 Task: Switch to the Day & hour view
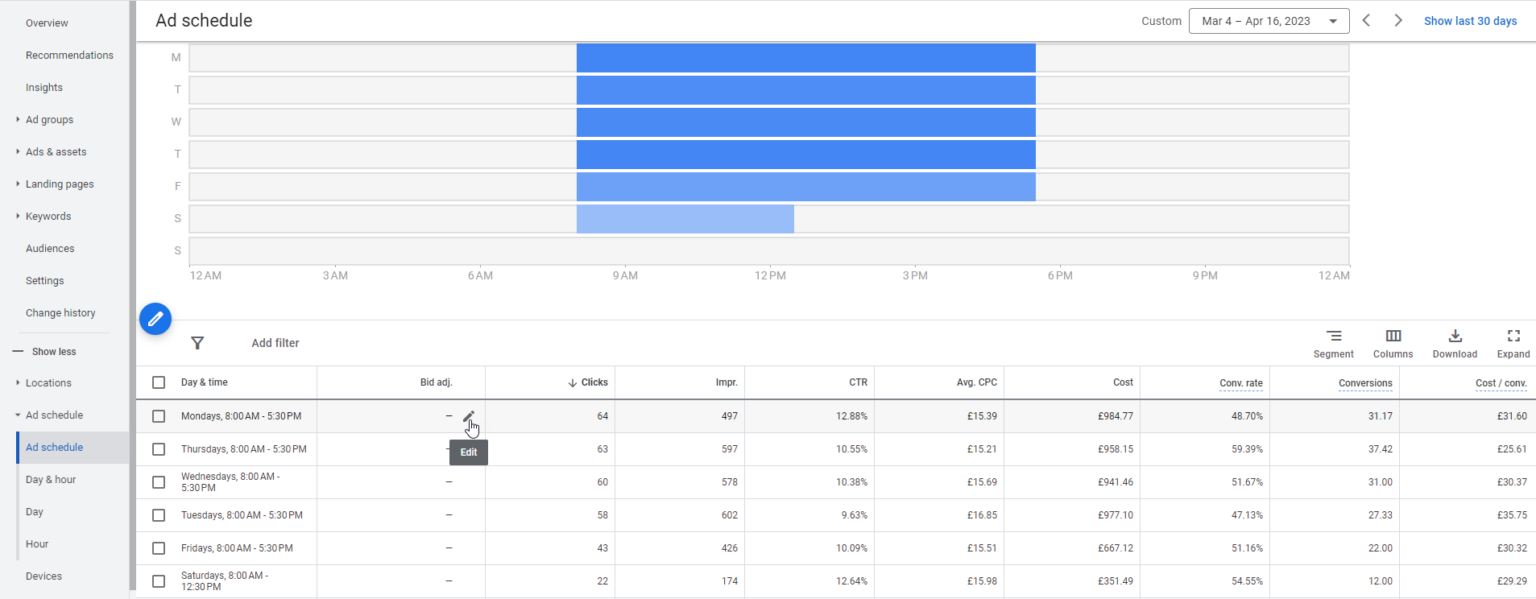51,479
